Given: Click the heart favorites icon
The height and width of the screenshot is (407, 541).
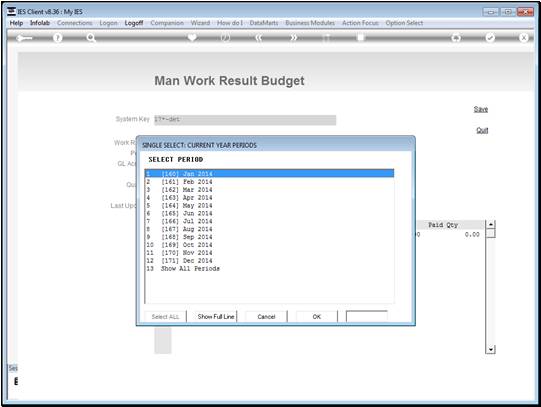Looking at the screenshot, I should coord(192,37).
